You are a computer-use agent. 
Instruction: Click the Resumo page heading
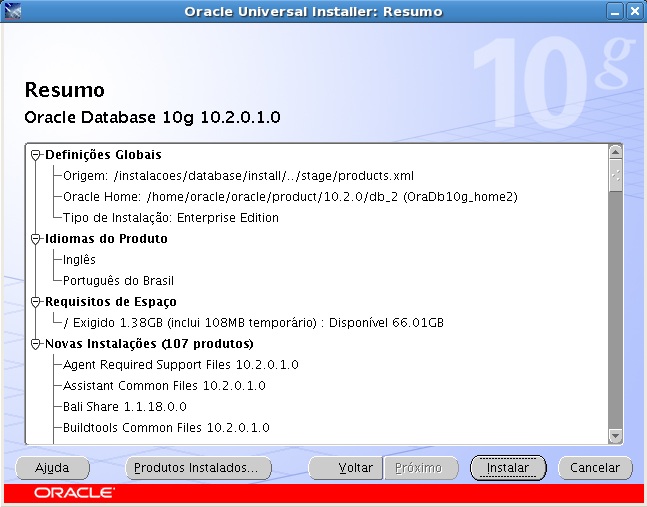[65, 90]
